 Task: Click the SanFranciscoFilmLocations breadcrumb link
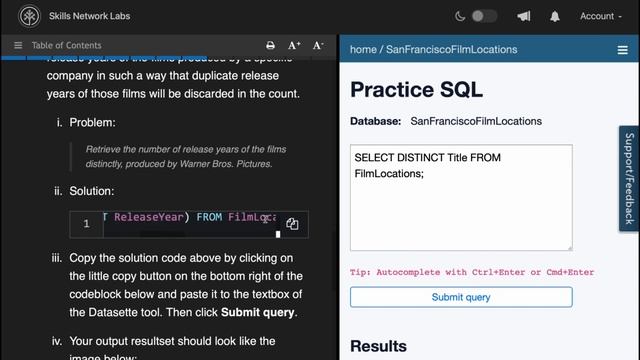point(451,49)
